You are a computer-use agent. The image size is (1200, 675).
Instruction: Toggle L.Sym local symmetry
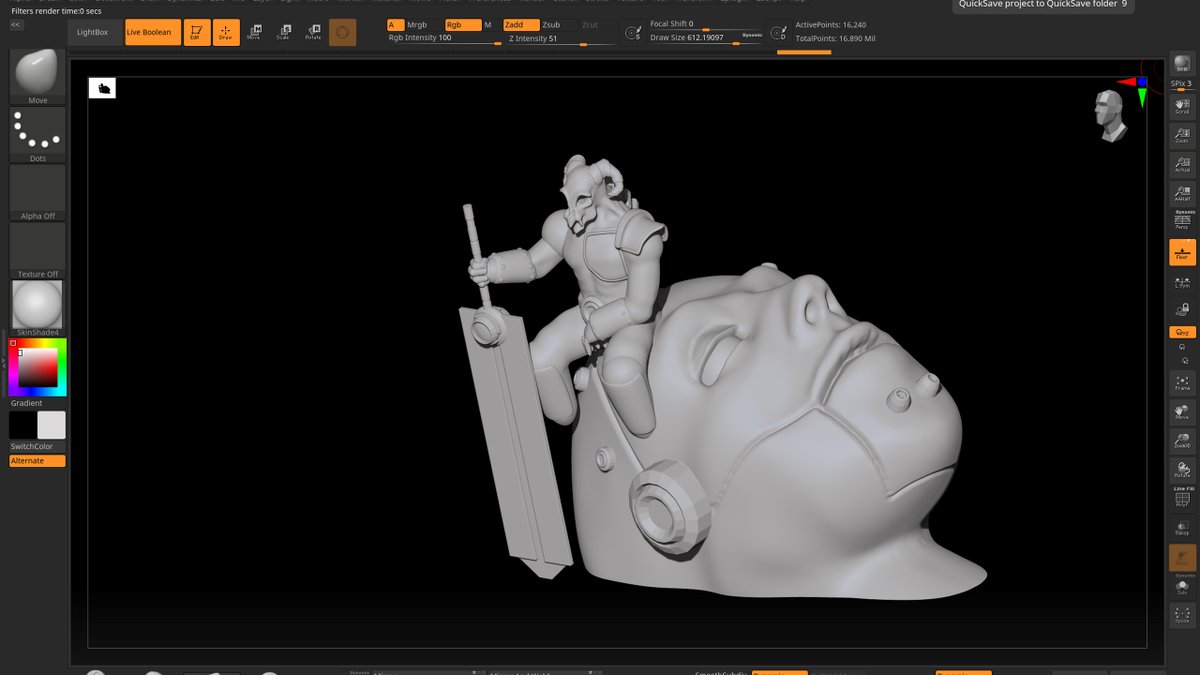(x=1182, y=283)
